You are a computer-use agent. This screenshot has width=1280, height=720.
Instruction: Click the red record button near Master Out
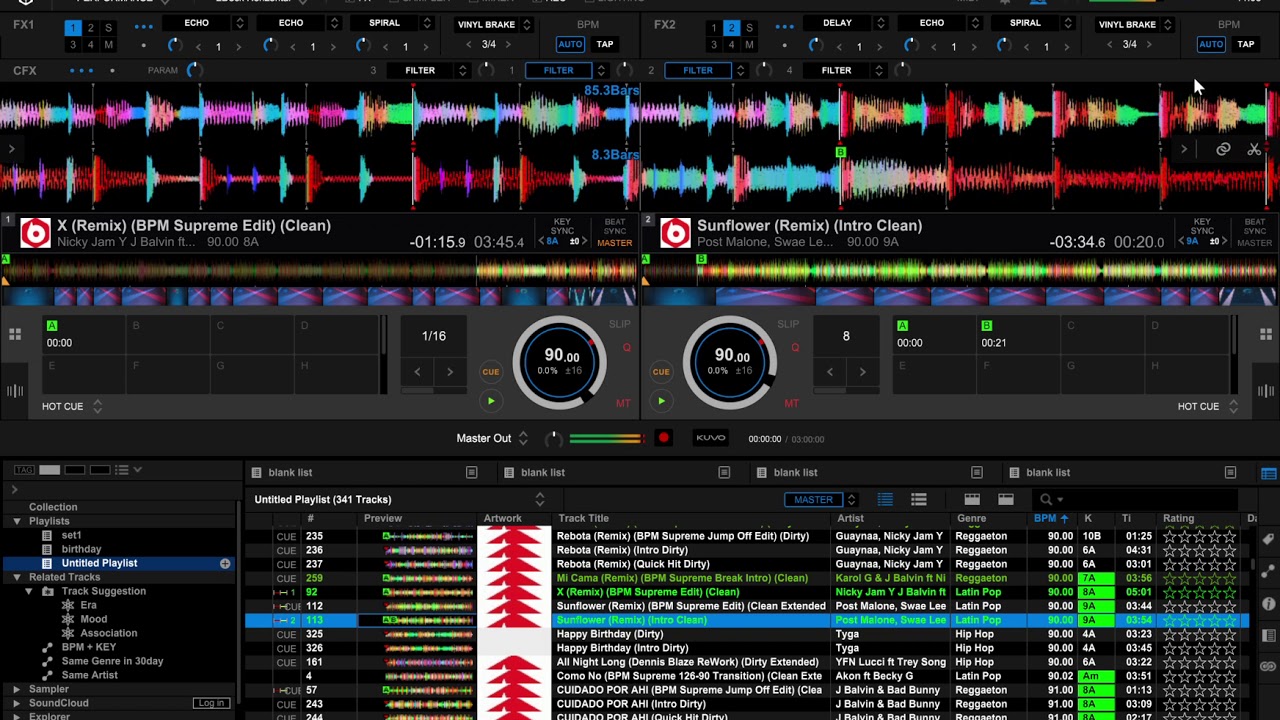tap(663, 438)
